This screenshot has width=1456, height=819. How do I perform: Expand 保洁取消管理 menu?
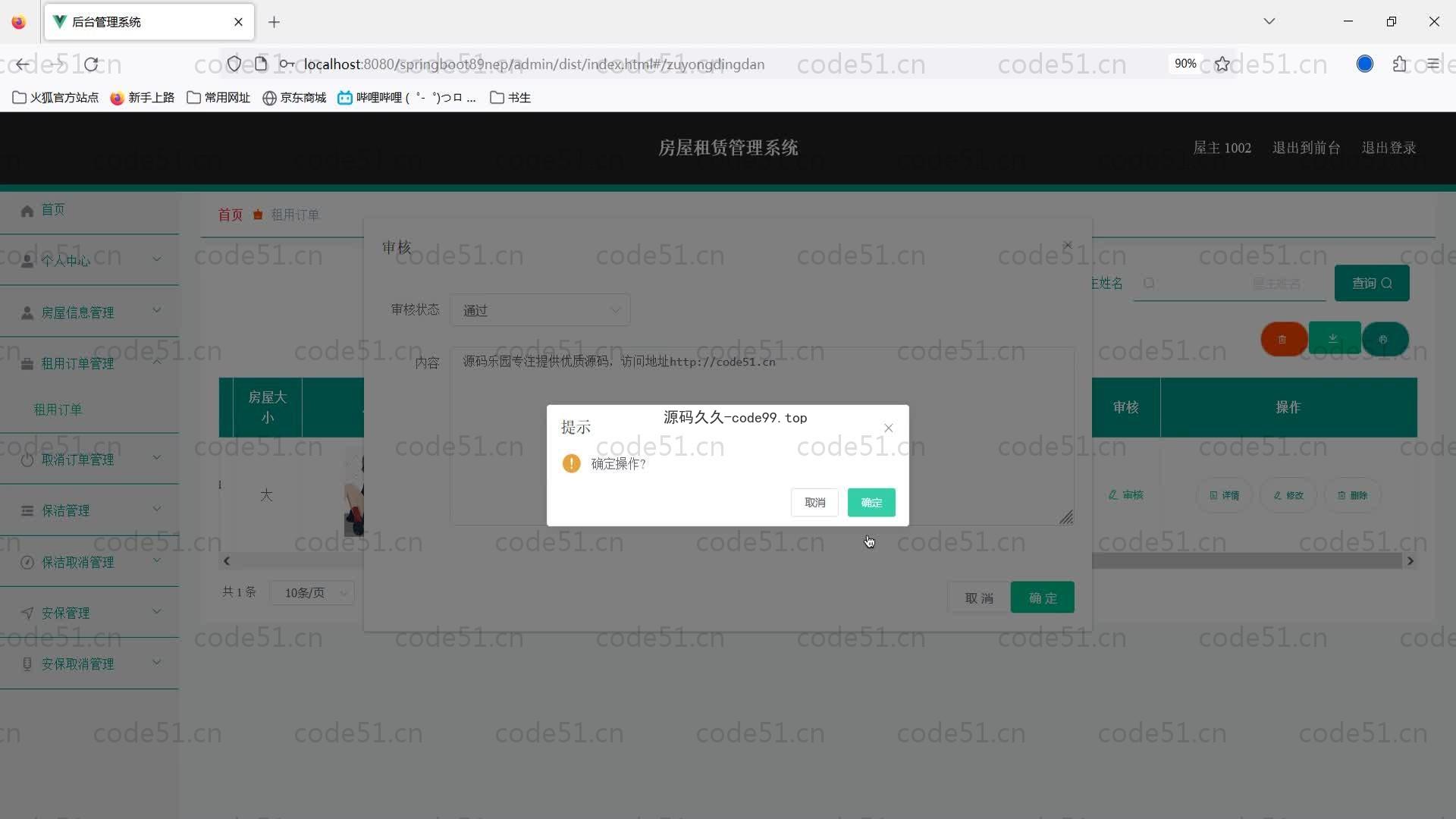[89, 562]
